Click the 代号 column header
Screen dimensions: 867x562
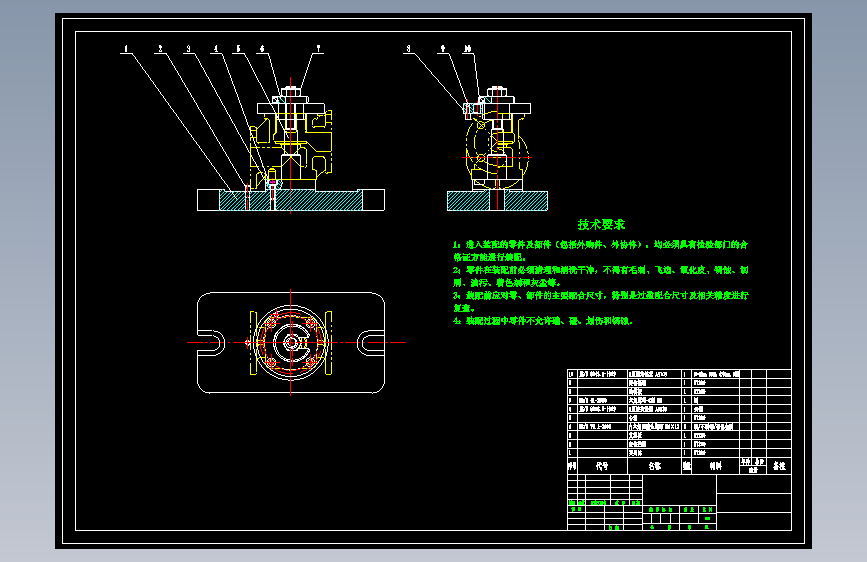[602, 466]
